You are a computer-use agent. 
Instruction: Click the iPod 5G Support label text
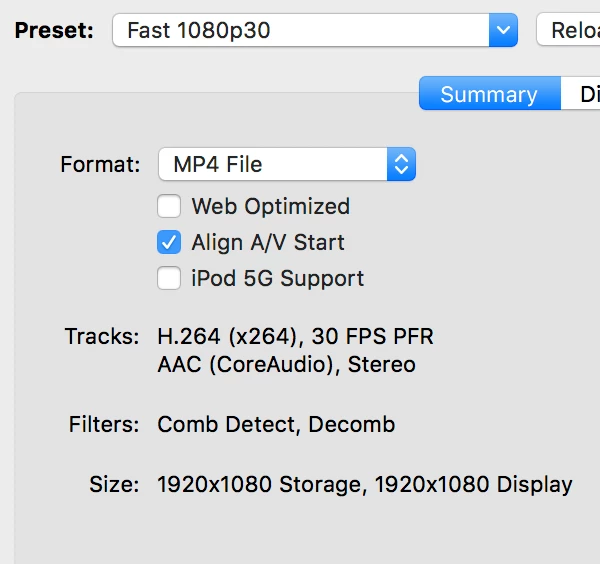click(277, 279)
